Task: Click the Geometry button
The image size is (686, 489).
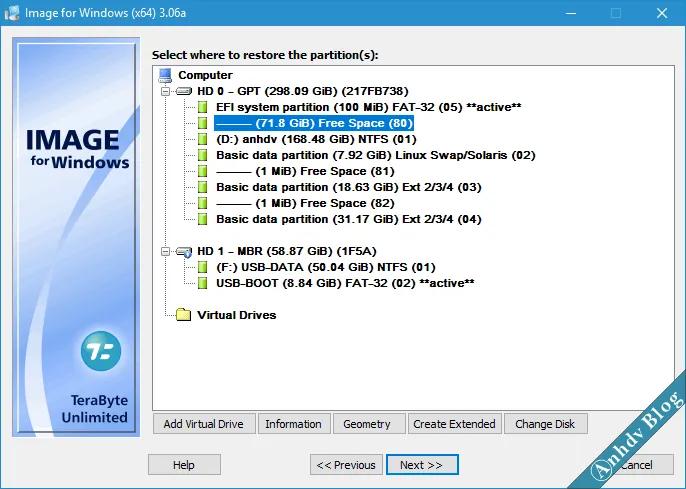Action: tap(367, 424)
